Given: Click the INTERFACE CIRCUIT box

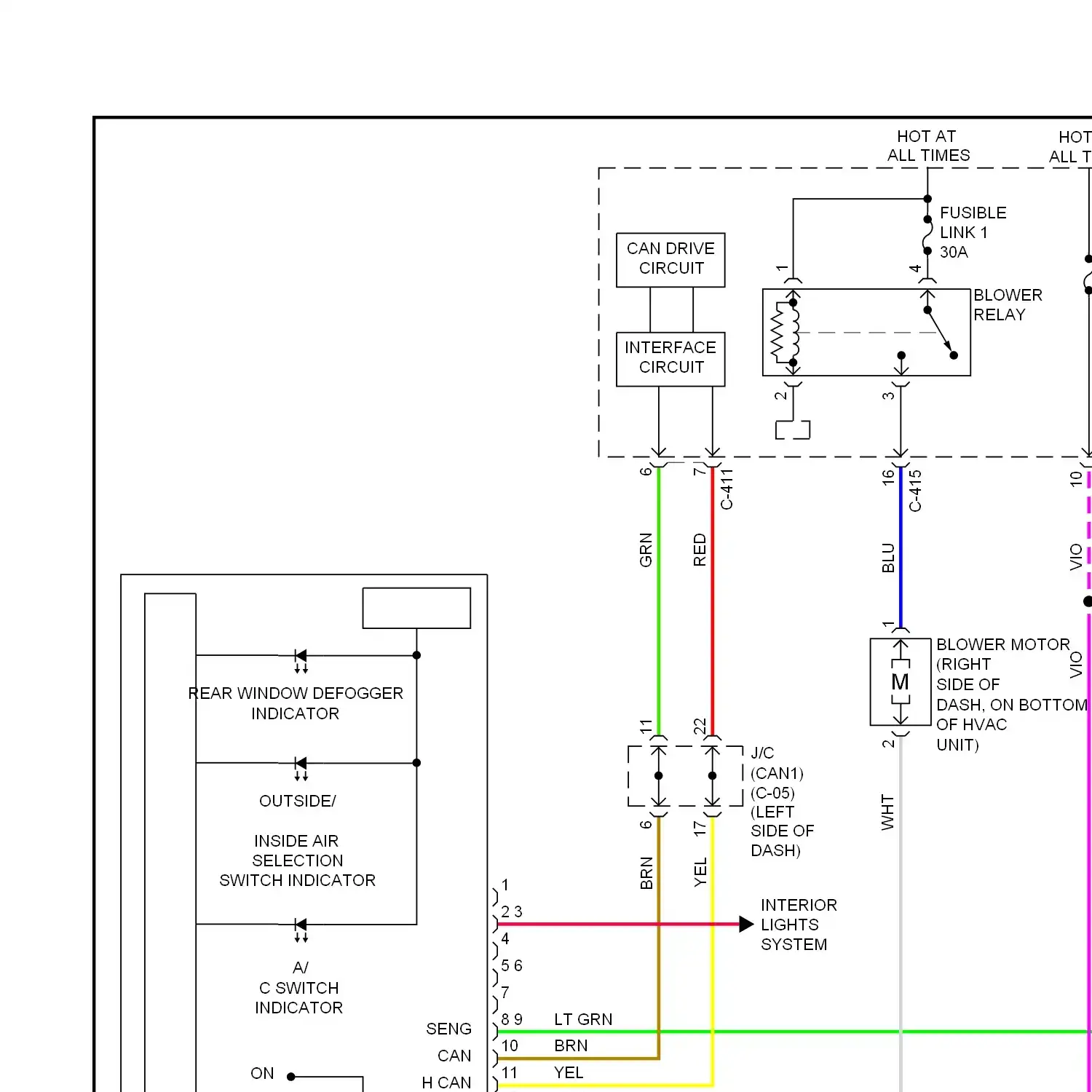Looking at the screenshot, I should pos(670,359).
